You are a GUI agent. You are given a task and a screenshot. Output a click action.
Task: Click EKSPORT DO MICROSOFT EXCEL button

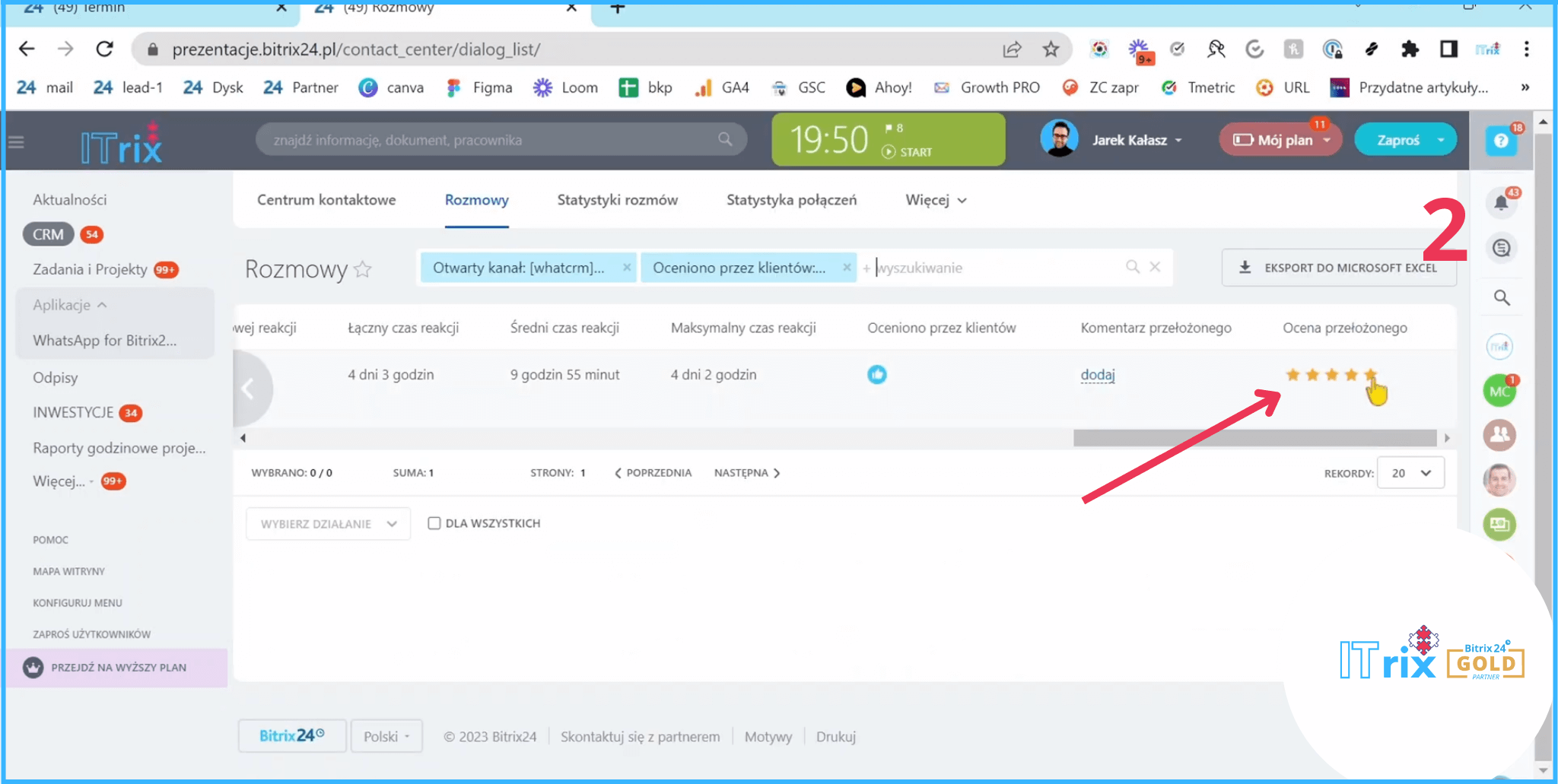[1338, 268]
